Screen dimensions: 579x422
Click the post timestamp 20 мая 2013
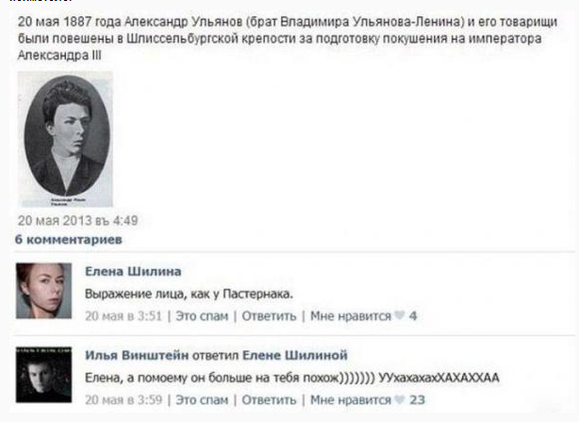click(x=78, y=221)
